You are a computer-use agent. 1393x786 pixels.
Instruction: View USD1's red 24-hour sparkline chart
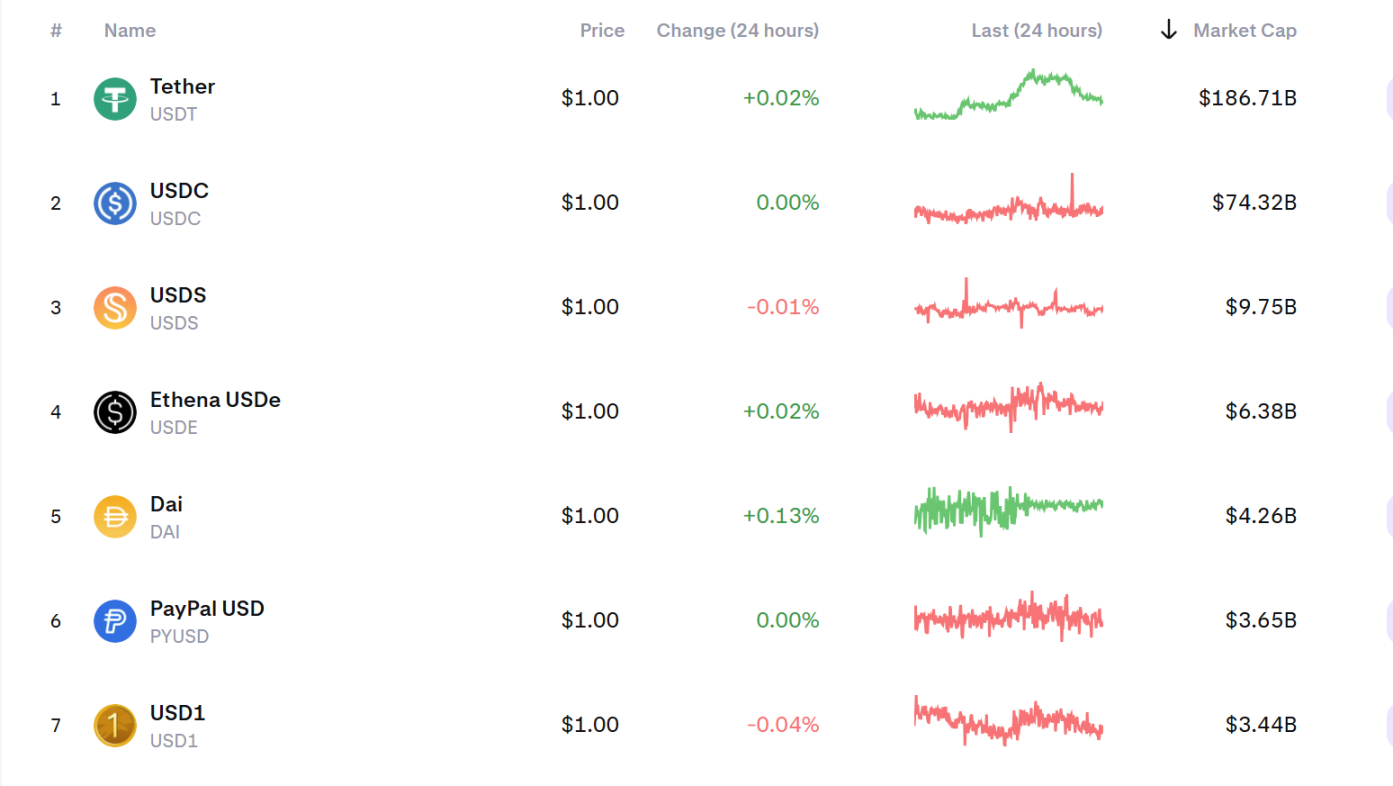tap(1008, 722)
